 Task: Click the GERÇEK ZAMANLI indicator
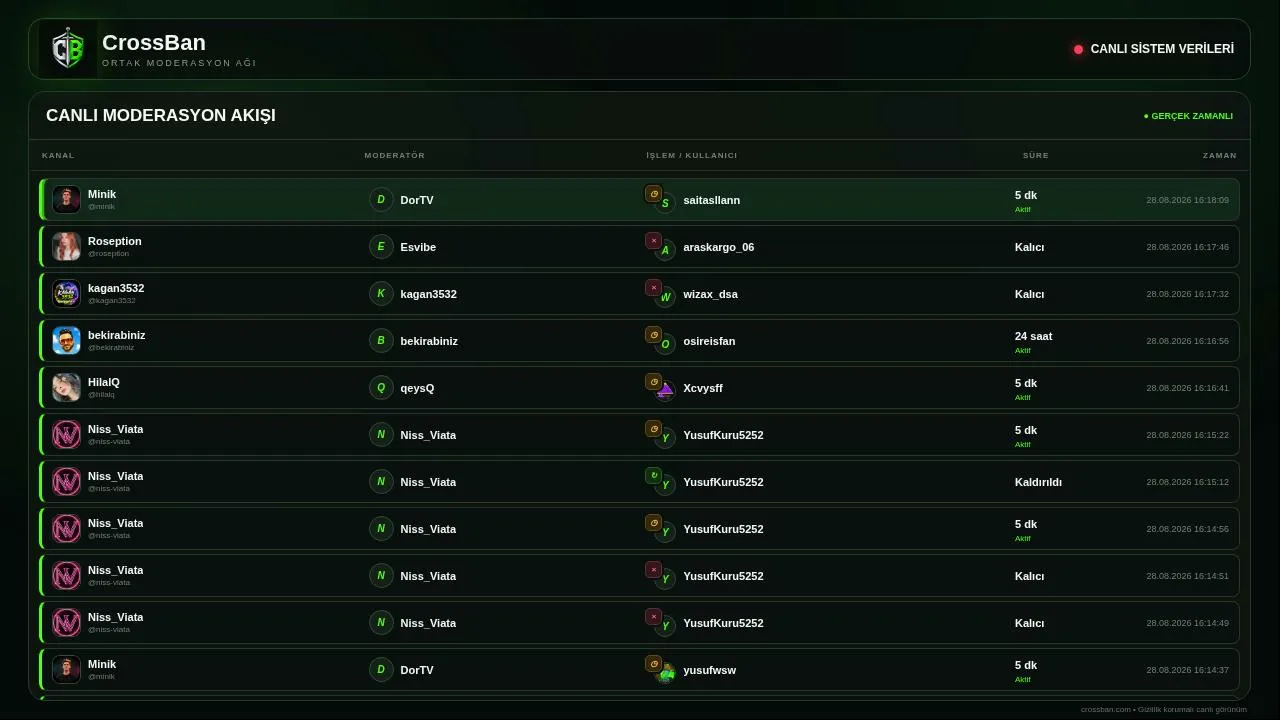[1188, 116]
